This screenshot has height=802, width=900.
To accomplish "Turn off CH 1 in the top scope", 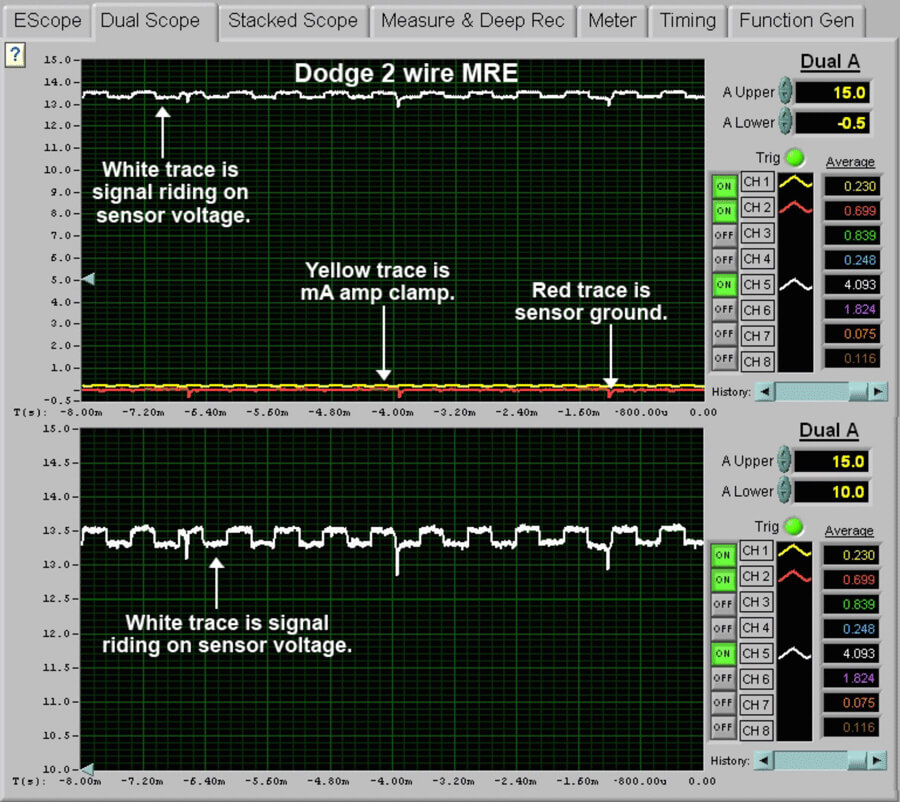I will 724,186.
